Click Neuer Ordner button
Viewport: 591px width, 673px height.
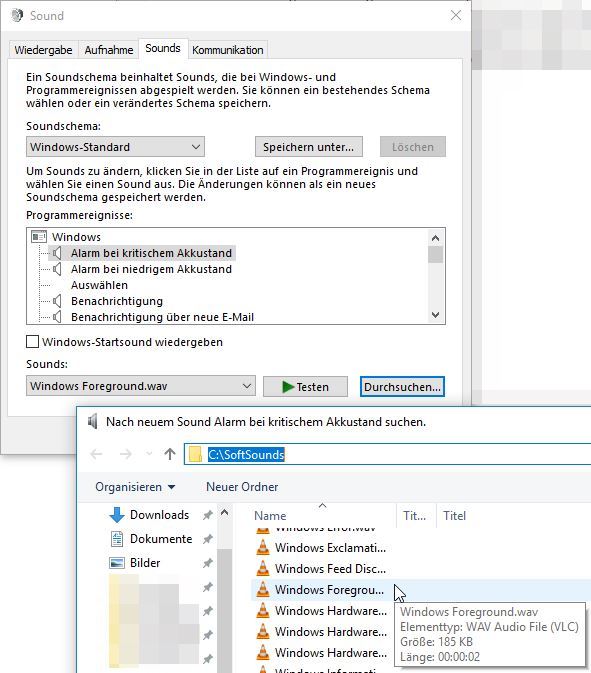(x=242, y=487)
